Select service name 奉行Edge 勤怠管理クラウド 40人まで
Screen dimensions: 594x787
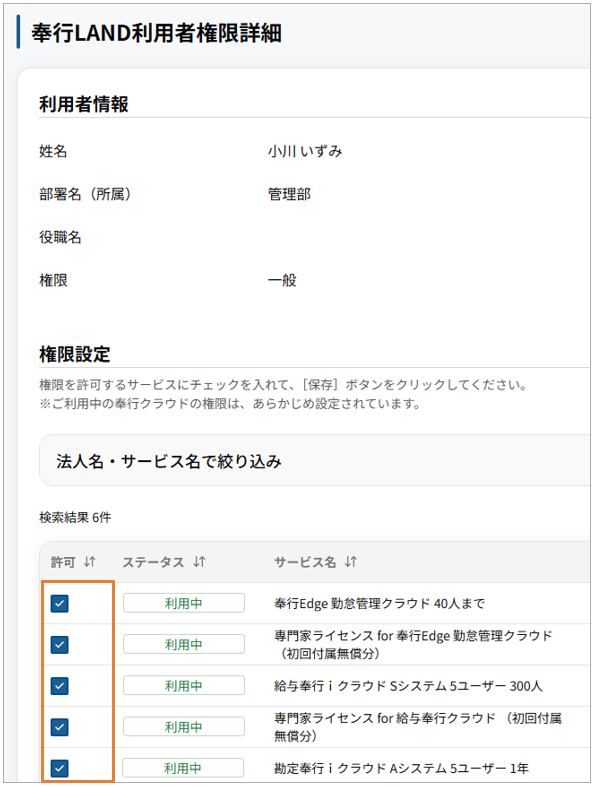[x=379, y=603]
